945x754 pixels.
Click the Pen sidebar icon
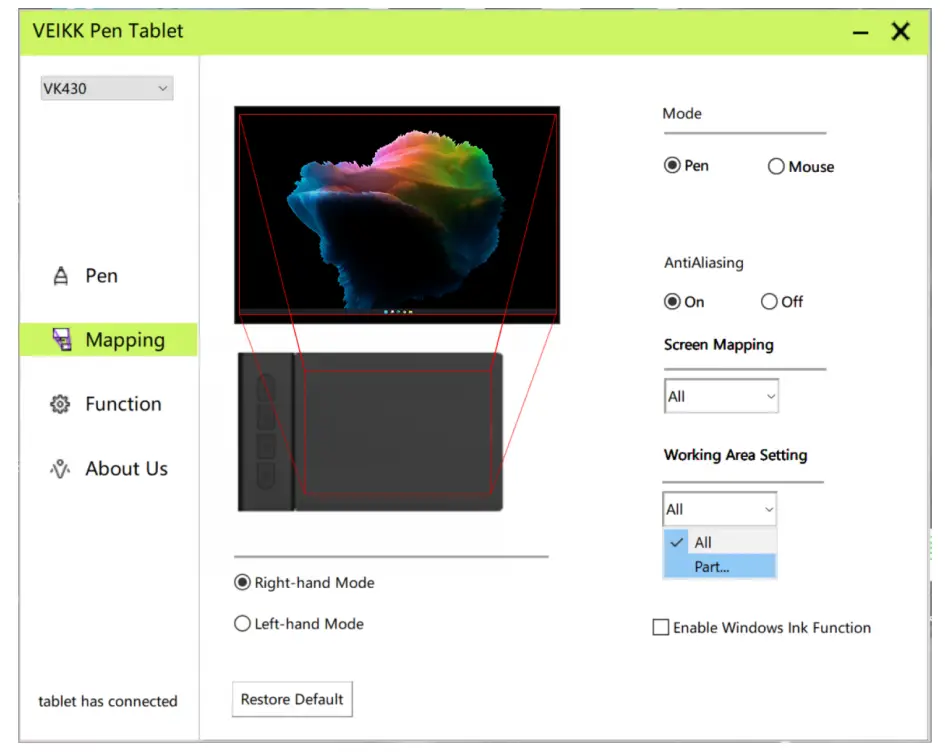pos(60,276)
